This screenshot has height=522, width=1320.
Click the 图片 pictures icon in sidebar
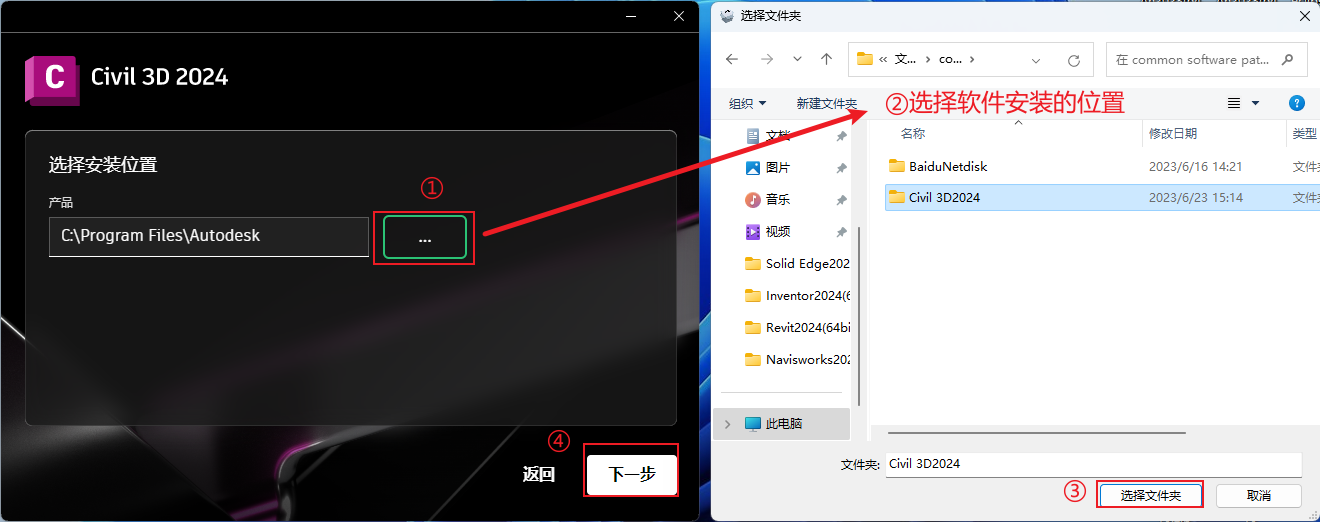coord(753,168)
